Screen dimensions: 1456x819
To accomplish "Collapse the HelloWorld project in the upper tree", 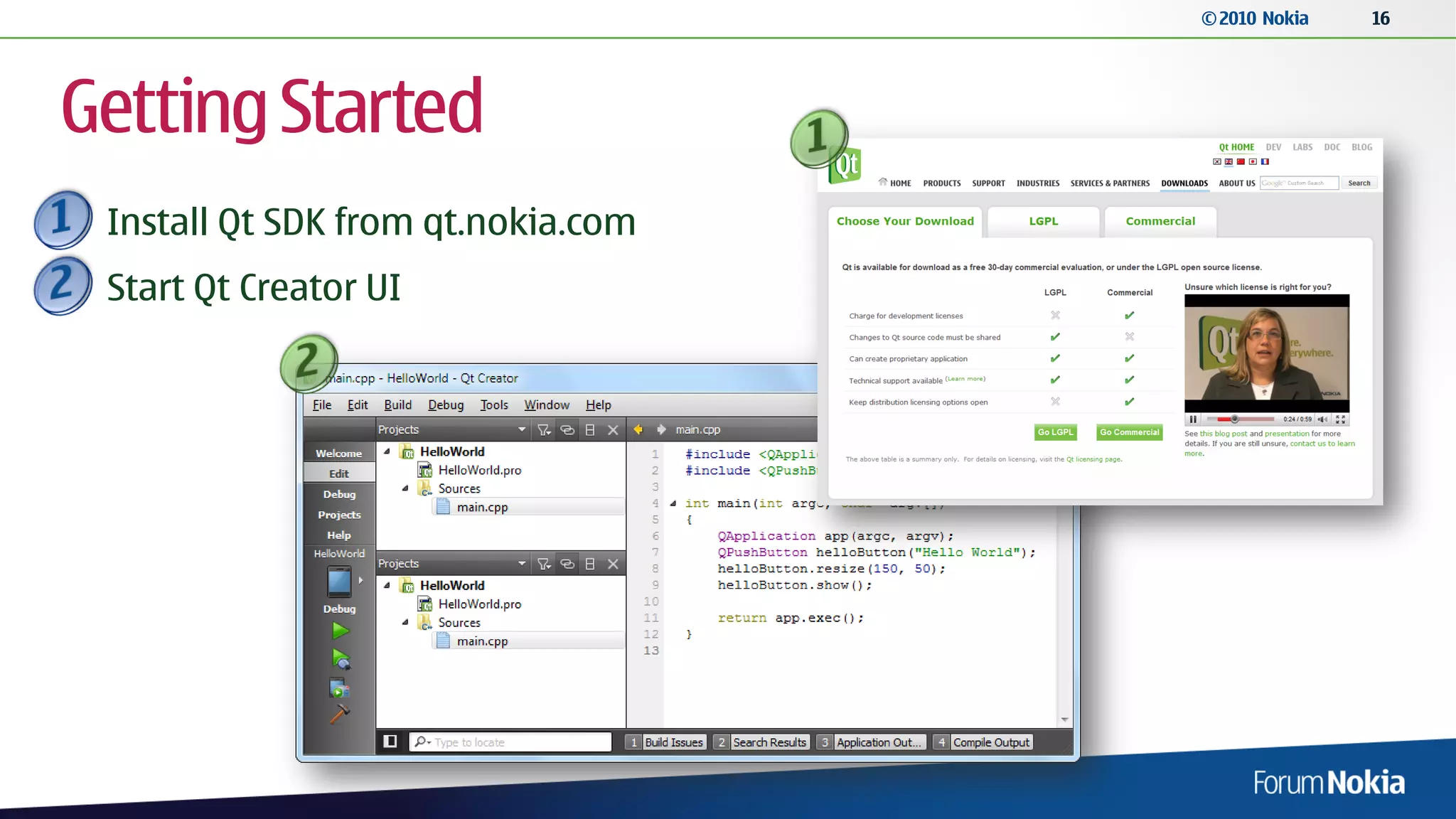I will (x=387, y=451).
